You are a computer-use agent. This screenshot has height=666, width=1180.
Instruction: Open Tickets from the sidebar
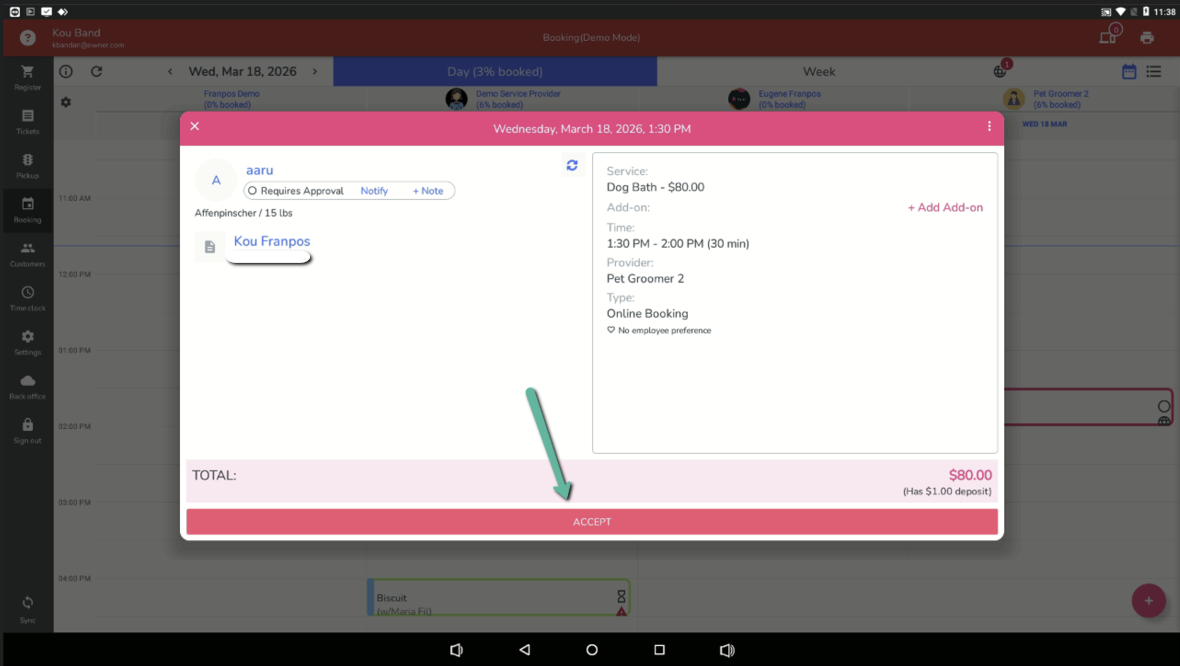(x=27, y=121)
